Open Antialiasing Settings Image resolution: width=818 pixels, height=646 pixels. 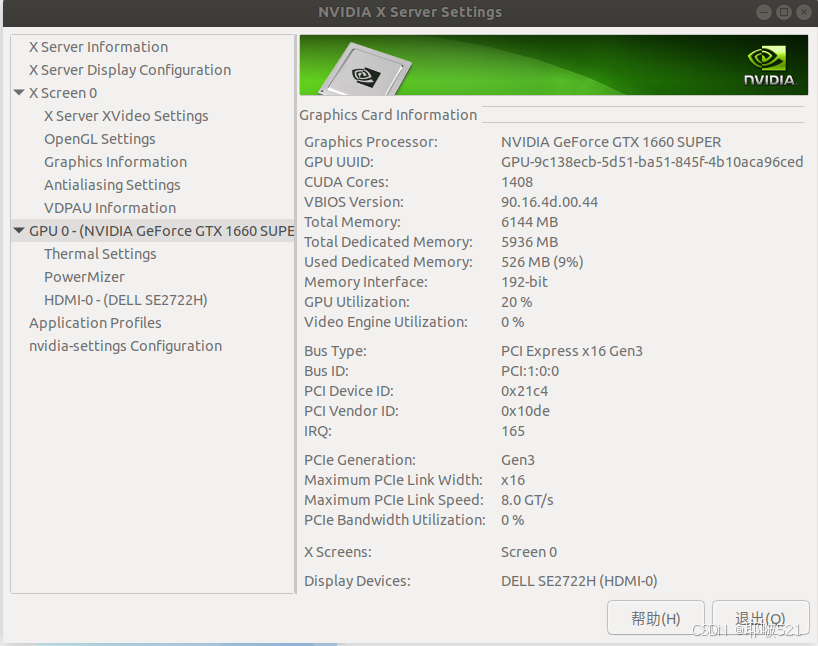tap(112, 184)
